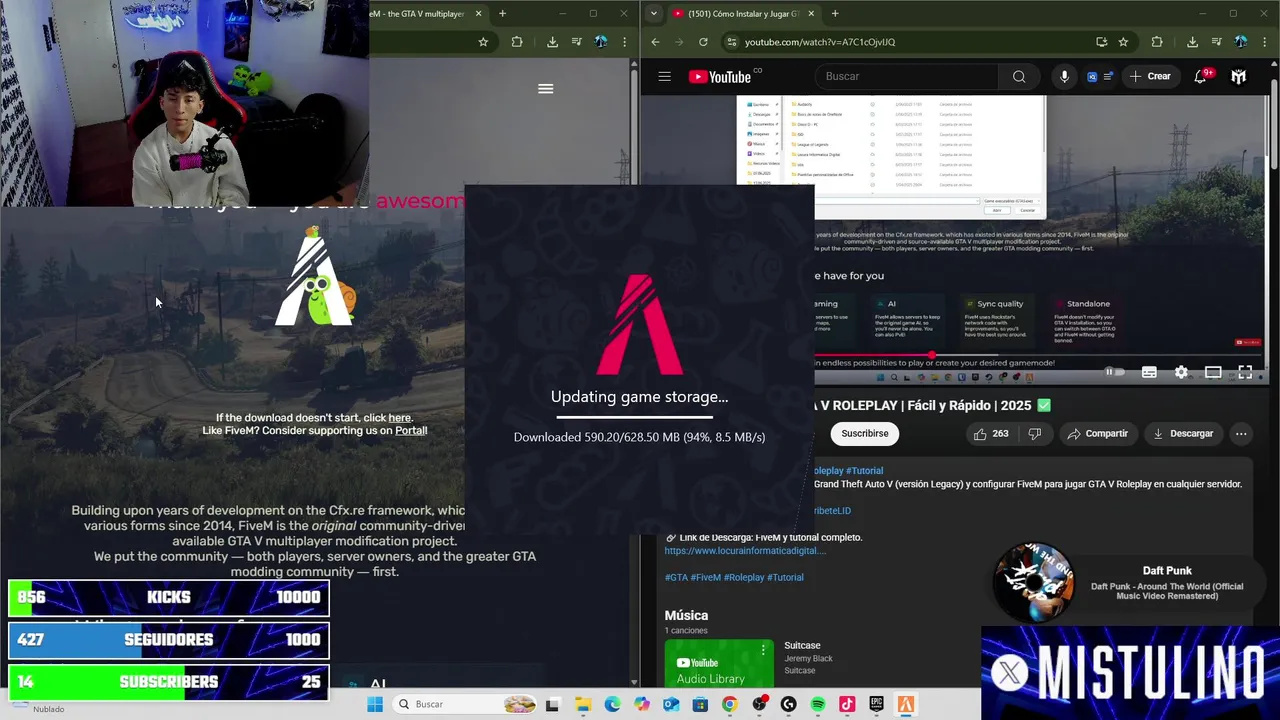Open Task View on the taskbar
The height and width of the screenshot is (720, 1280).
[552, 704]
